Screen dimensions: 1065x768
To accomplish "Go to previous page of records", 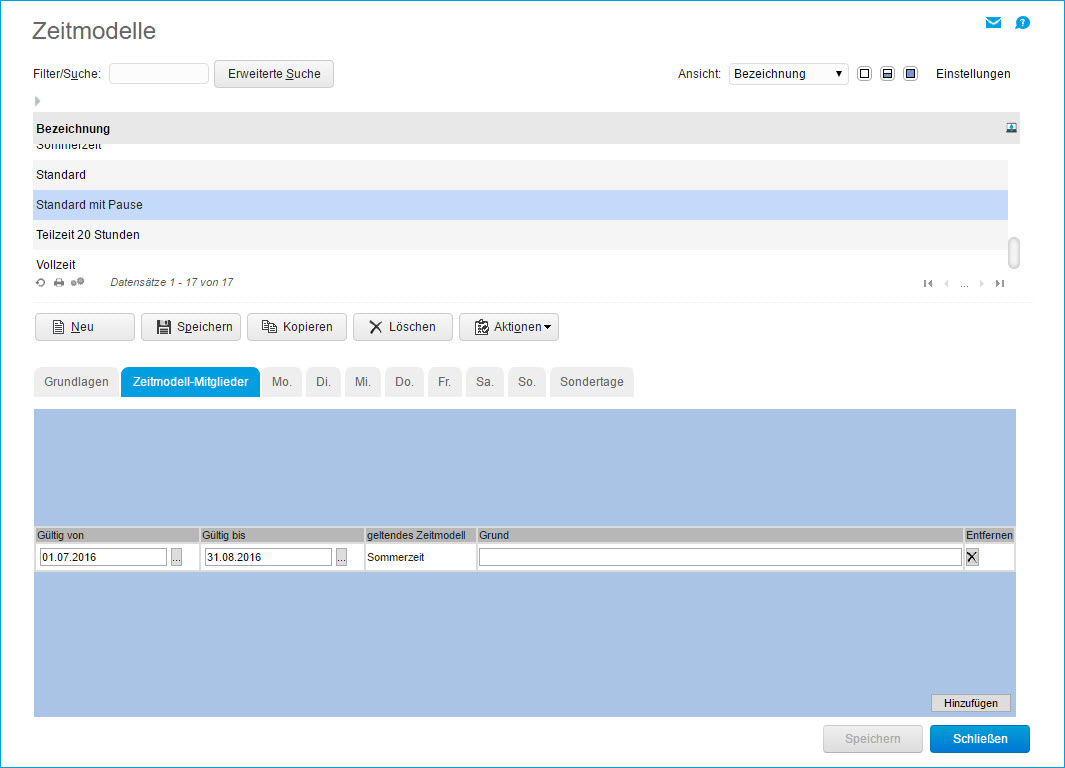I will point(946,283).
